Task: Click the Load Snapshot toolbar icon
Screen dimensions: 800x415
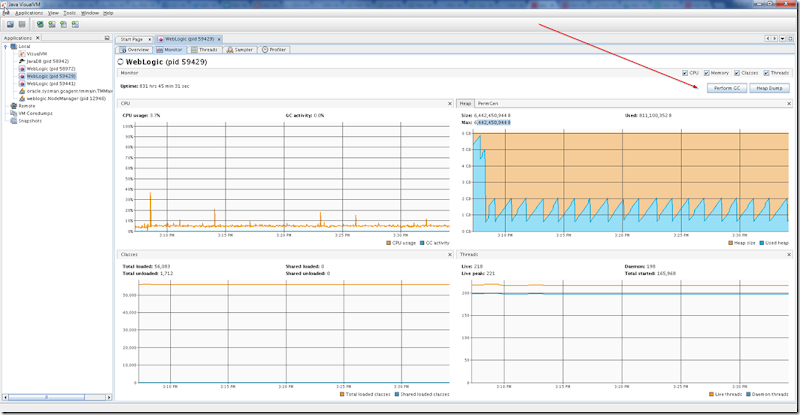Action: point(10,24)
